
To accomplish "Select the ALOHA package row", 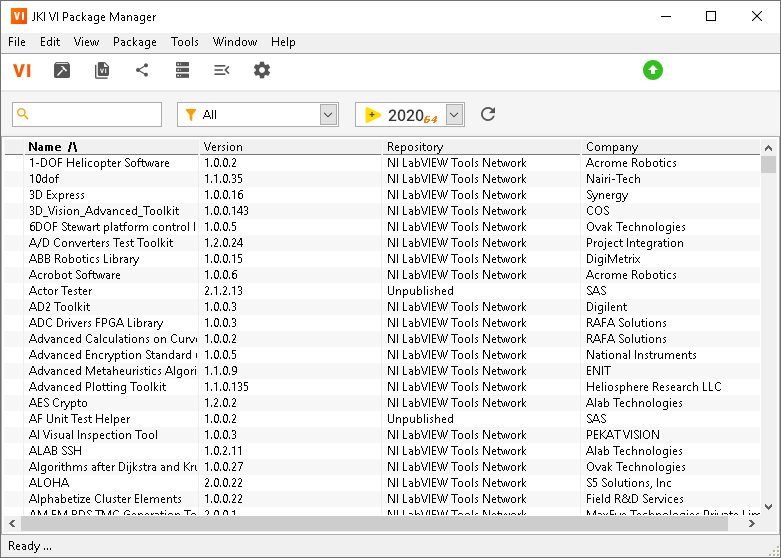I will pyautogui.click(x=383, y=482).
